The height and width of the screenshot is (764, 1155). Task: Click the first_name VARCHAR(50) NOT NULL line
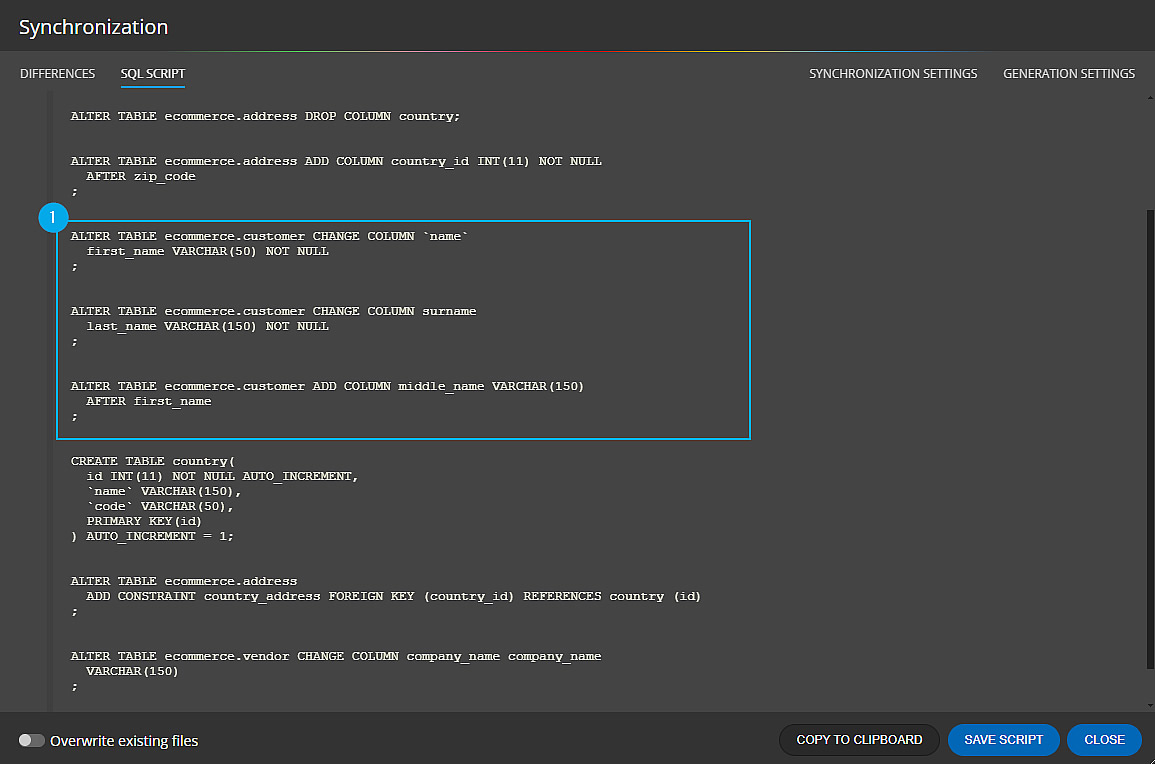207,251
